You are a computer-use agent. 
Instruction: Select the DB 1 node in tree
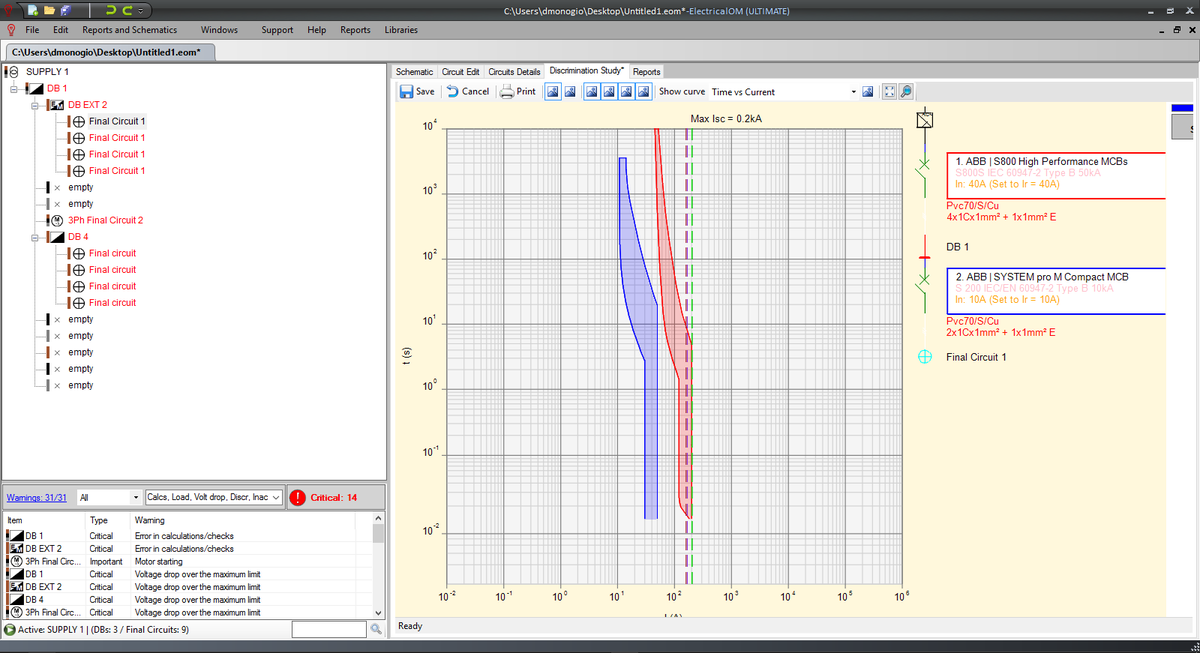tap(57, 89)
